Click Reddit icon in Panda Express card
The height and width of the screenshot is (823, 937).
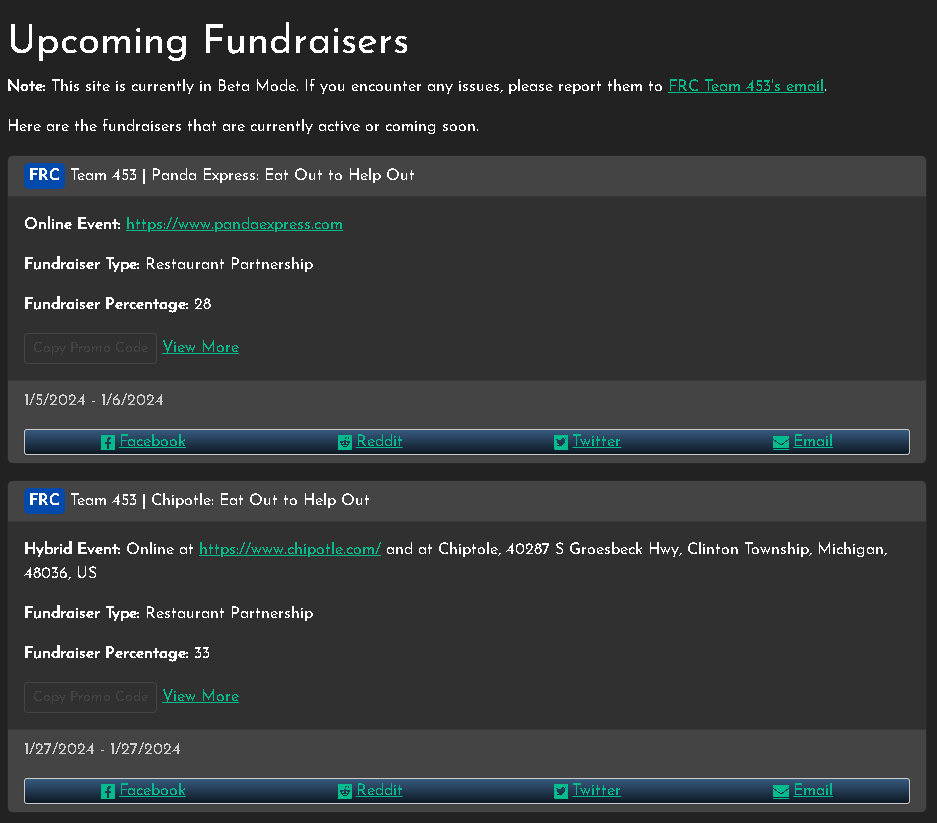(345, 442)
